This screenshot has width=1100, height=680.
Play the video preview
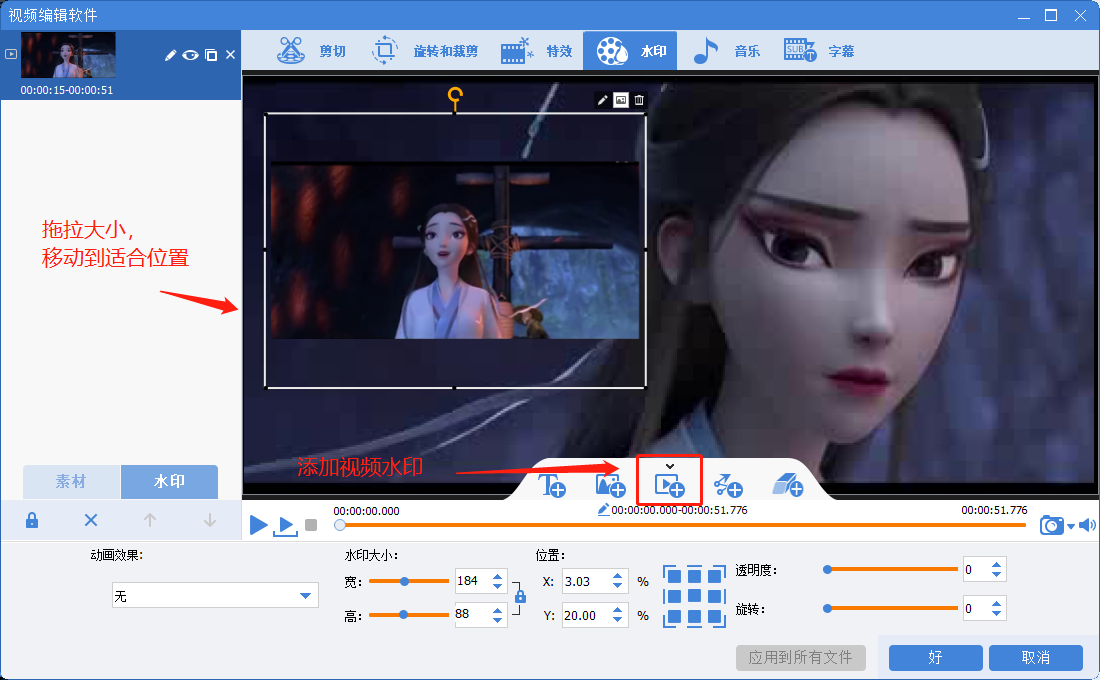(258, 524)
